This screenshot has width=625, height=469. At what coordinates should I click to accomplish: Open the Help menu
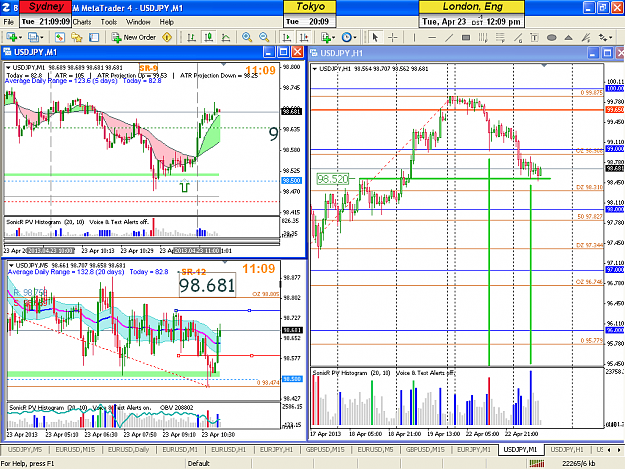click(167, 22)
